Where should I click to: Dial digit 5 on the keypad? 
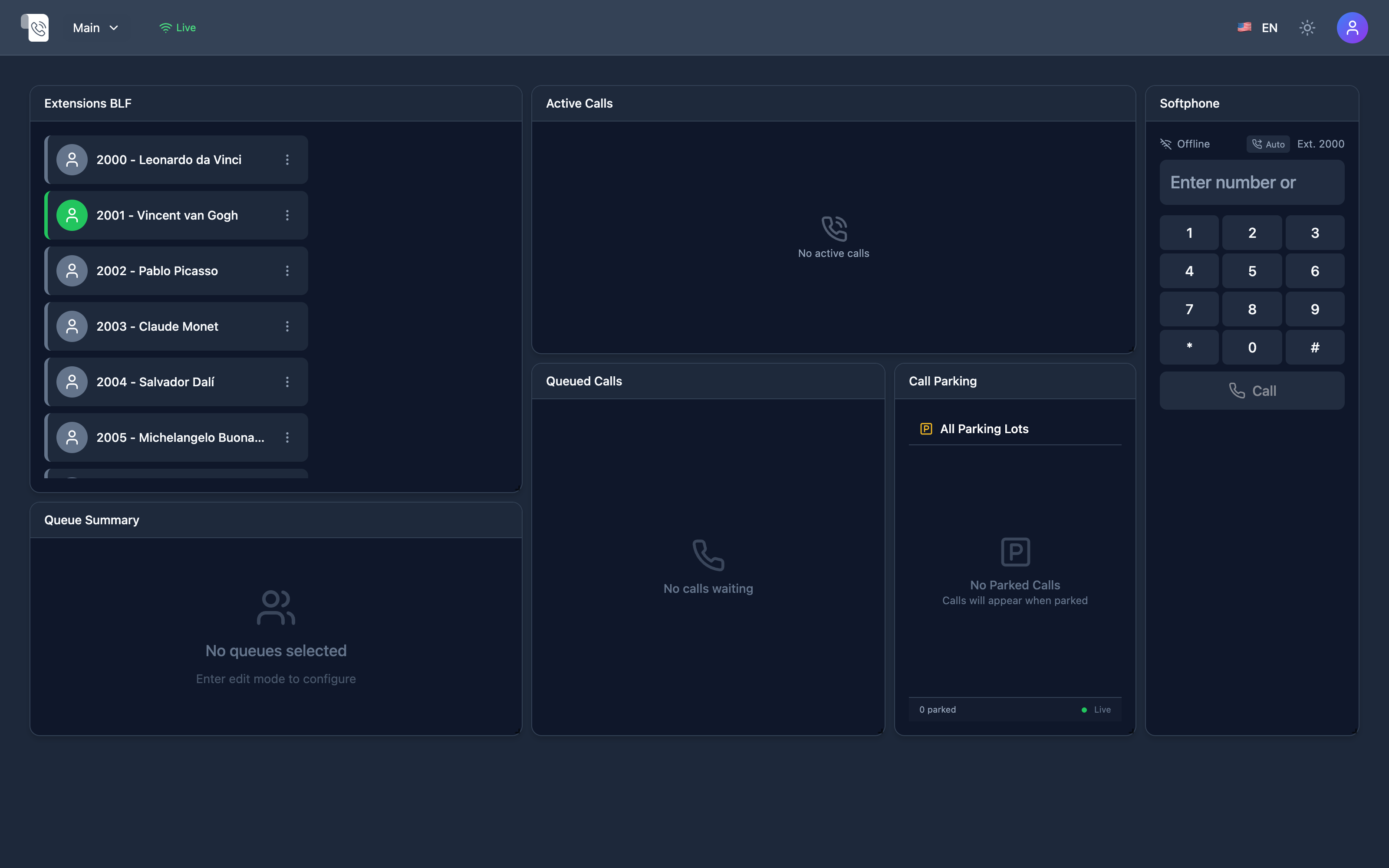[x=1252, y=271]
